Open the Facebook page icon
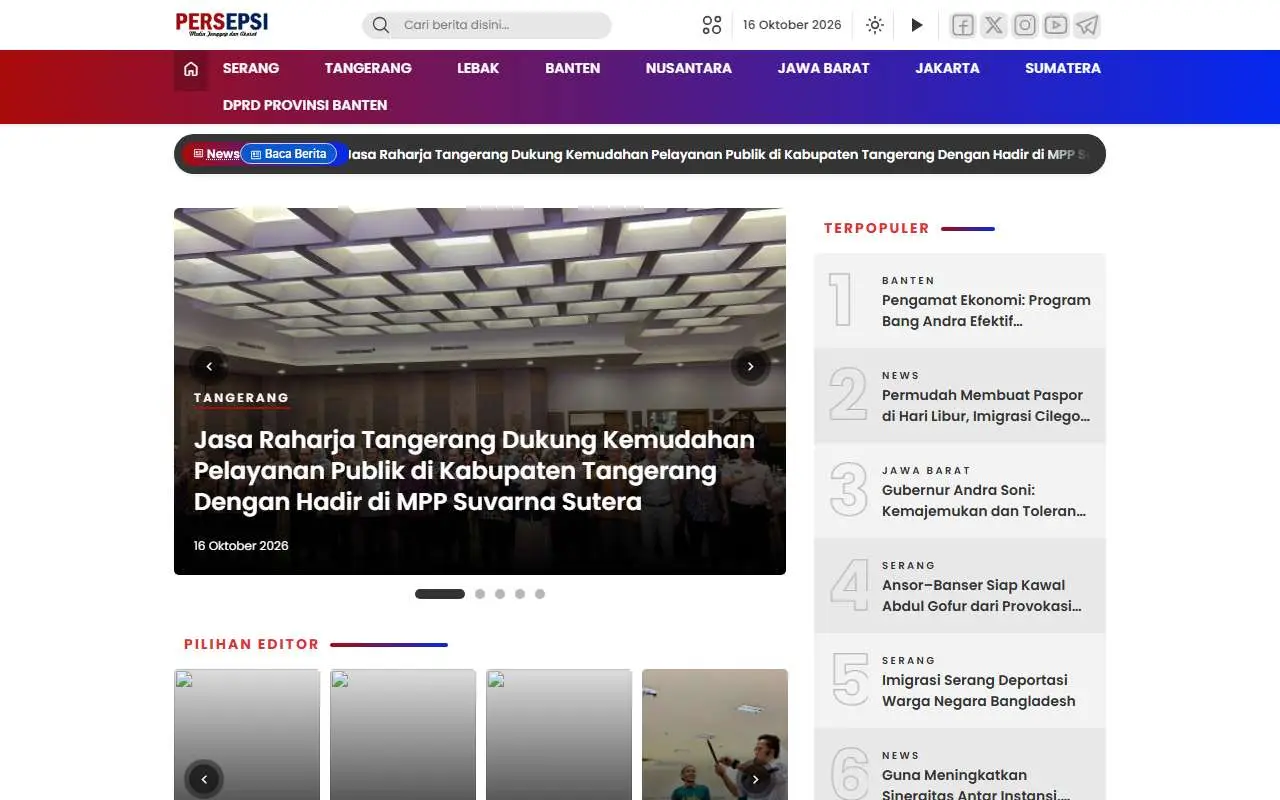The image size is (1280, 800). click(x=962, y=25)
